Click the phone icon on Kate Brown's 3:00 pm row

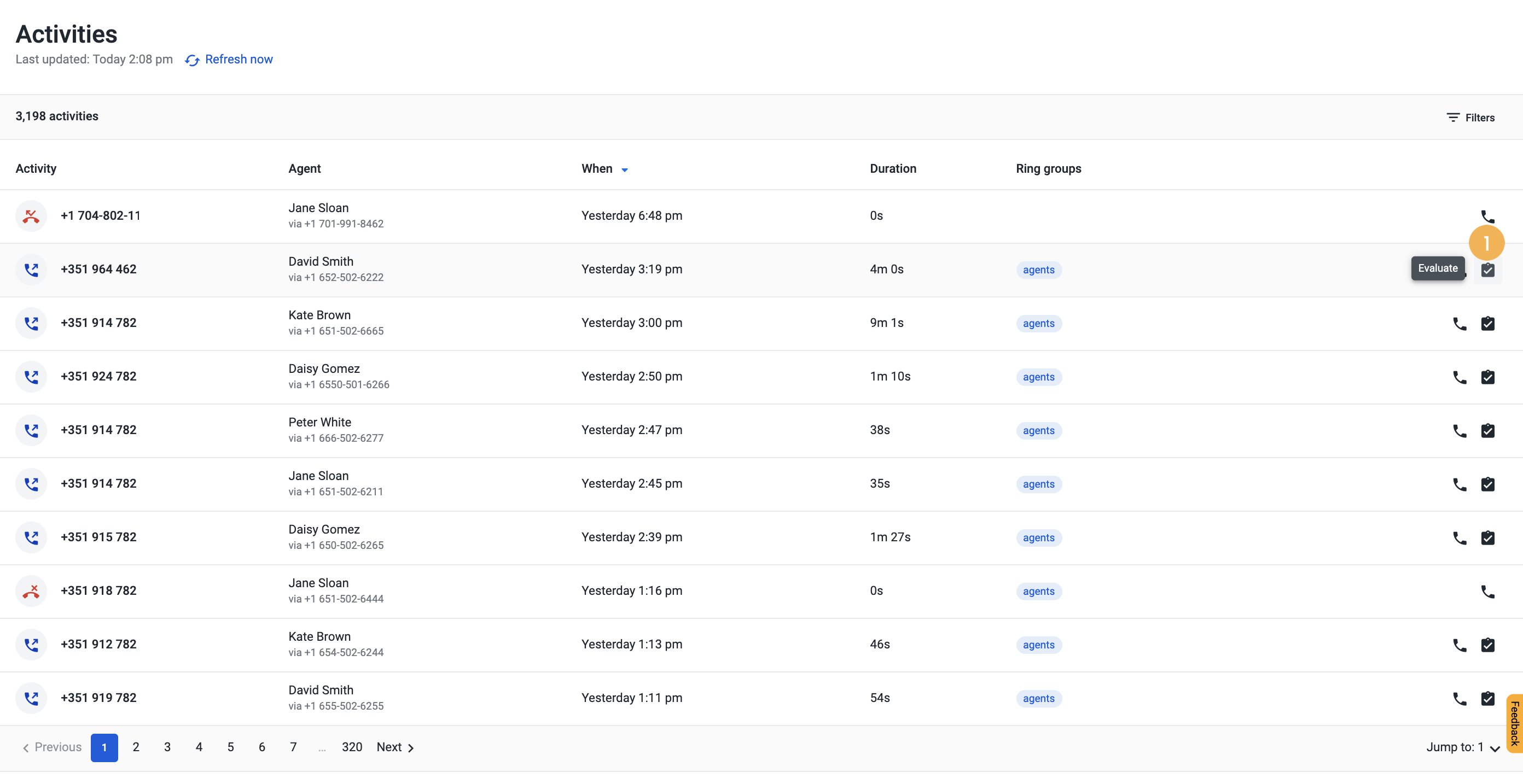(1460, 324)
